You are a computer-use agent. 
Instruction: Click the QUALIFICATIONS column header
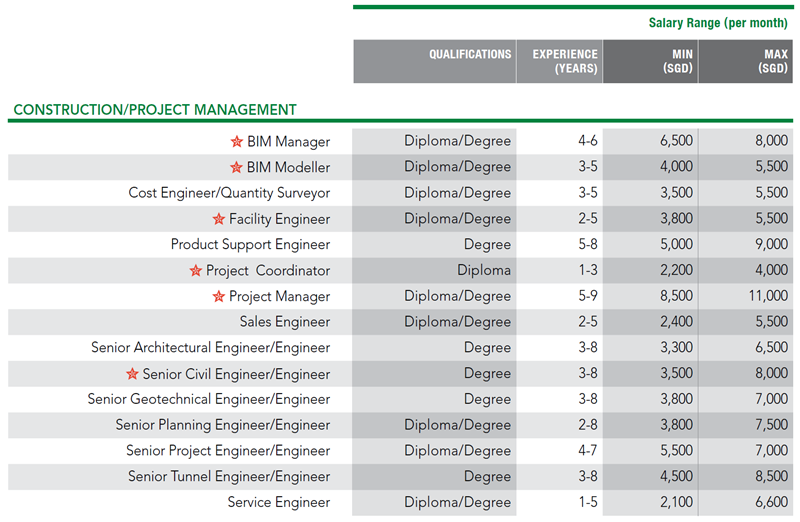(x=470, y=55)
